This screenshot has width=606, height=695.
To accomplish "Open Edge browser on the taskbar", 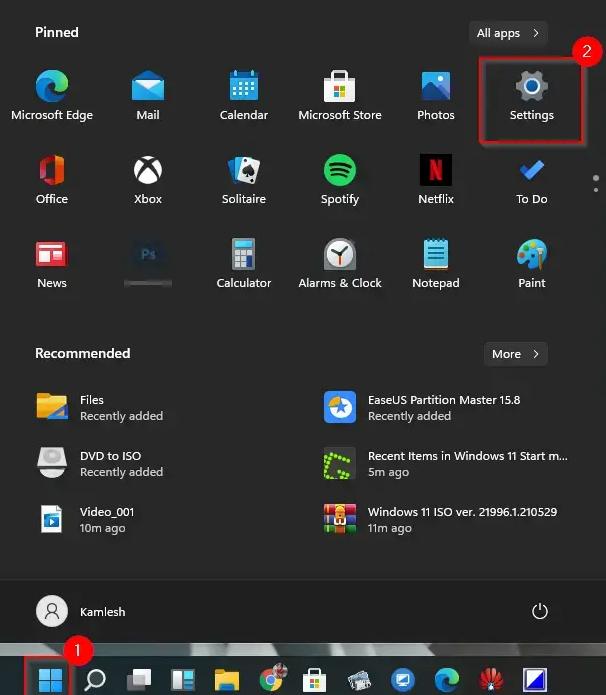I will (447, 679).
